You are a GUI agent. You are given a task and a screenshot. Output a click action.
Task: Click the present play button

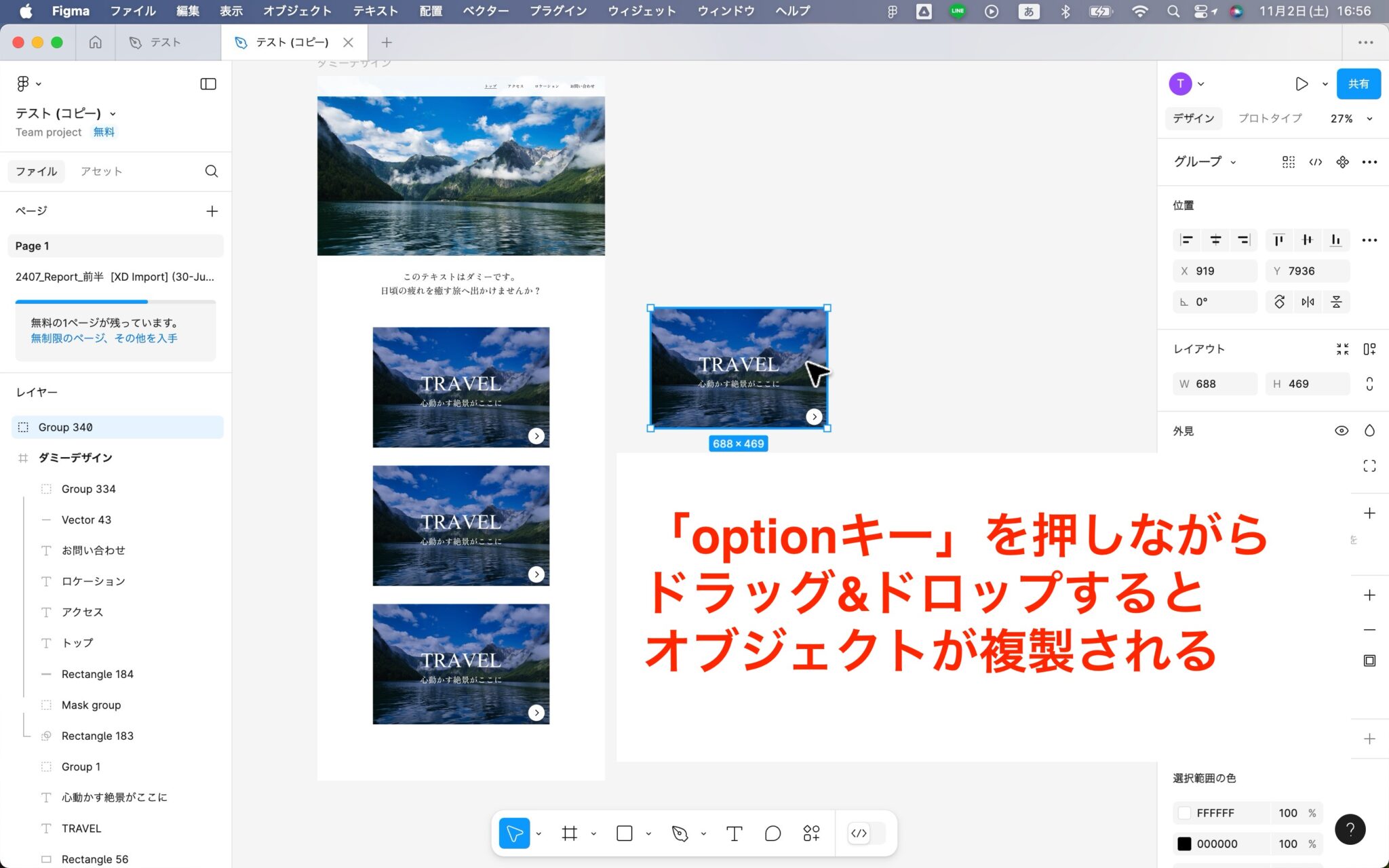[x=1301, y=84]
